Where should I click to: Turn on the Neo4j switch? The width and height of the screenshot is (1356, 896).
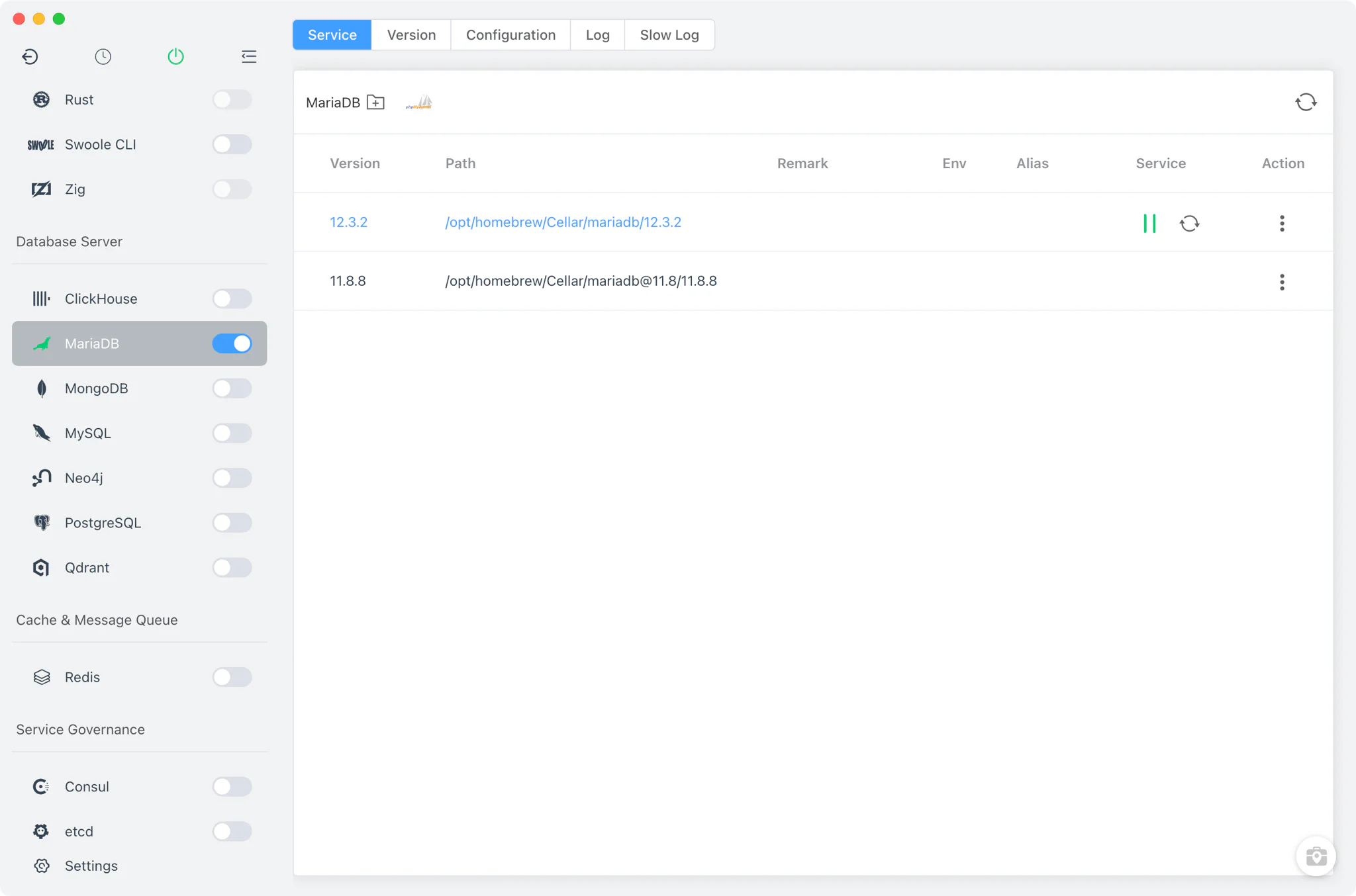(x=232, y=478)
